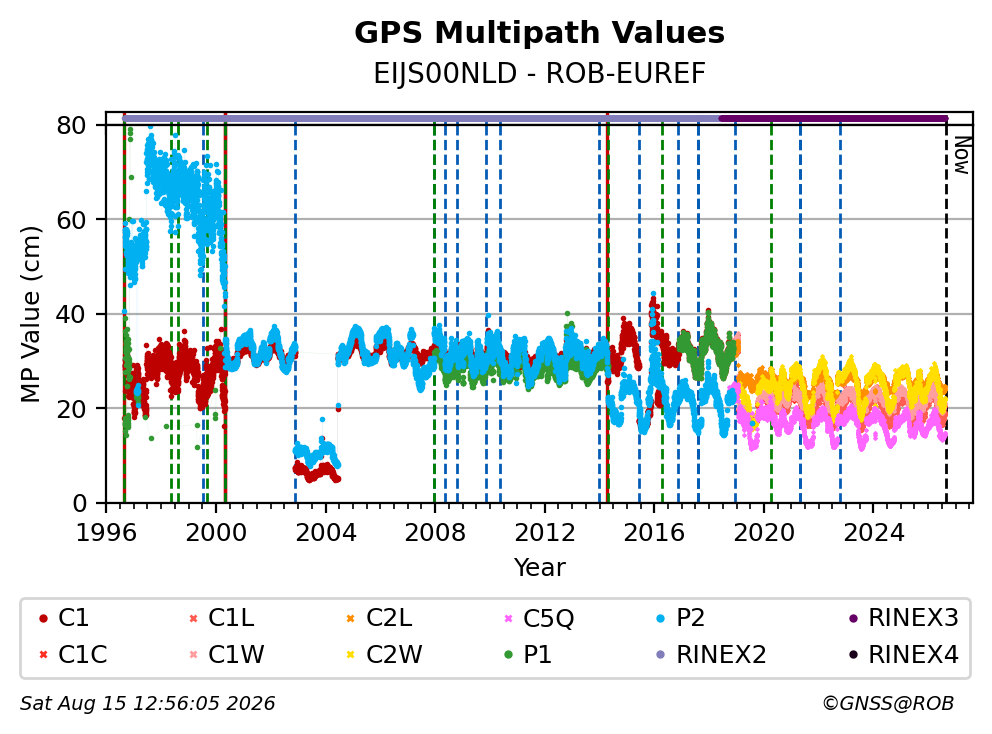The height and width of the screenshot is (734, 992).
Task: Click the 2008 x-axis tick label
Action: (x=435, y=533)
